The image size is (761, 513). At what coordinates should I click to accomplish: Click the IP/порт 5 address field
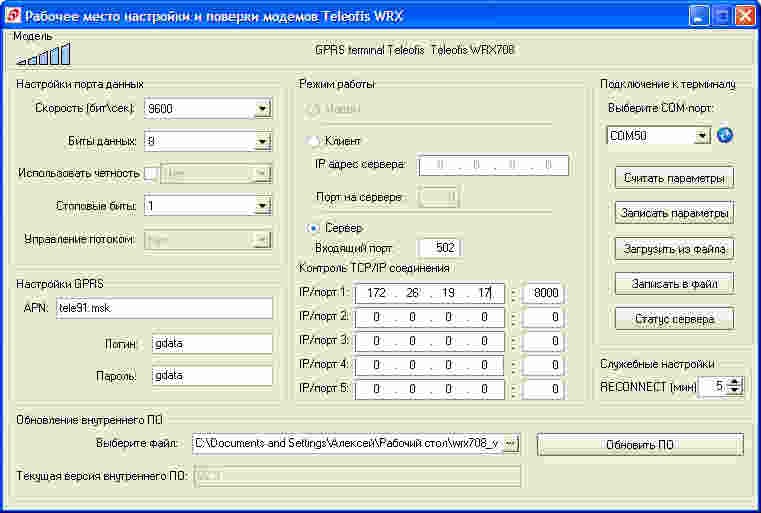tap(430, 389)
